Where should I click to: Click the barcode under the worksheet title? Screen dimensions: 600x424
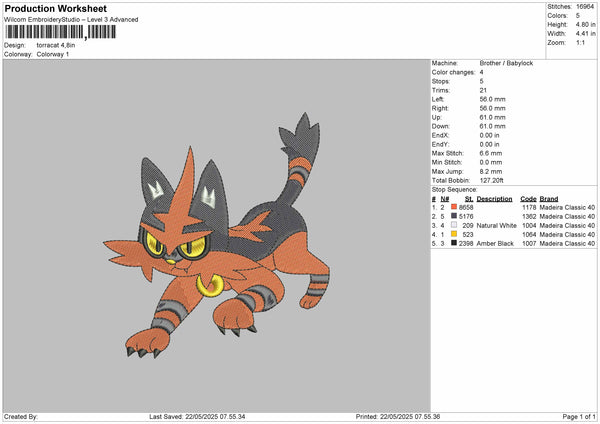(60, 32)
